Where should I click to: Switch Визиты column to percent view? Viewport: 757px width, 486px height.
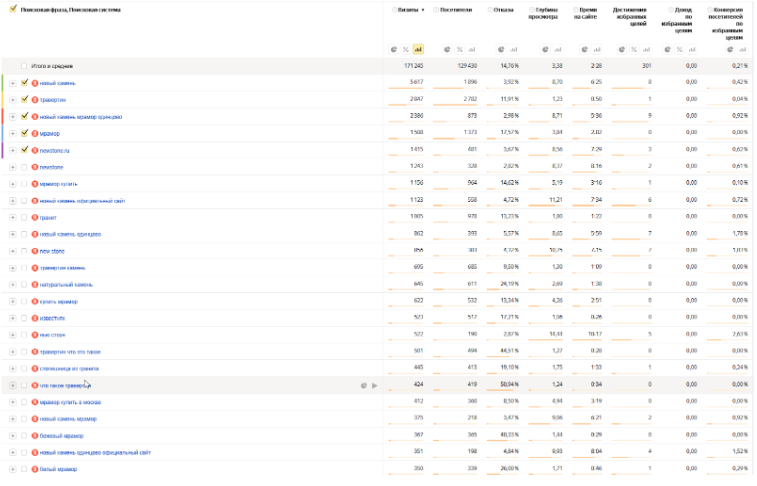click(406, 49)
